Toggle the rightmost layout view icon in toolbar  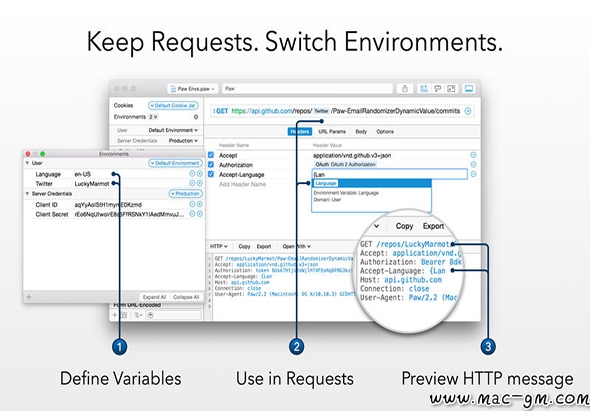pos(468,89)
